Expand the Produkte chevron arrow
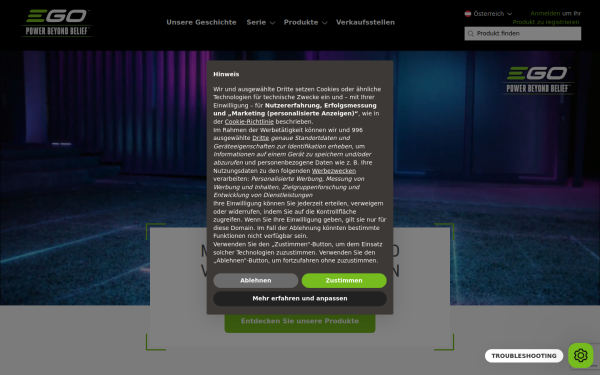The image size is (600, 375). point(324,23)
